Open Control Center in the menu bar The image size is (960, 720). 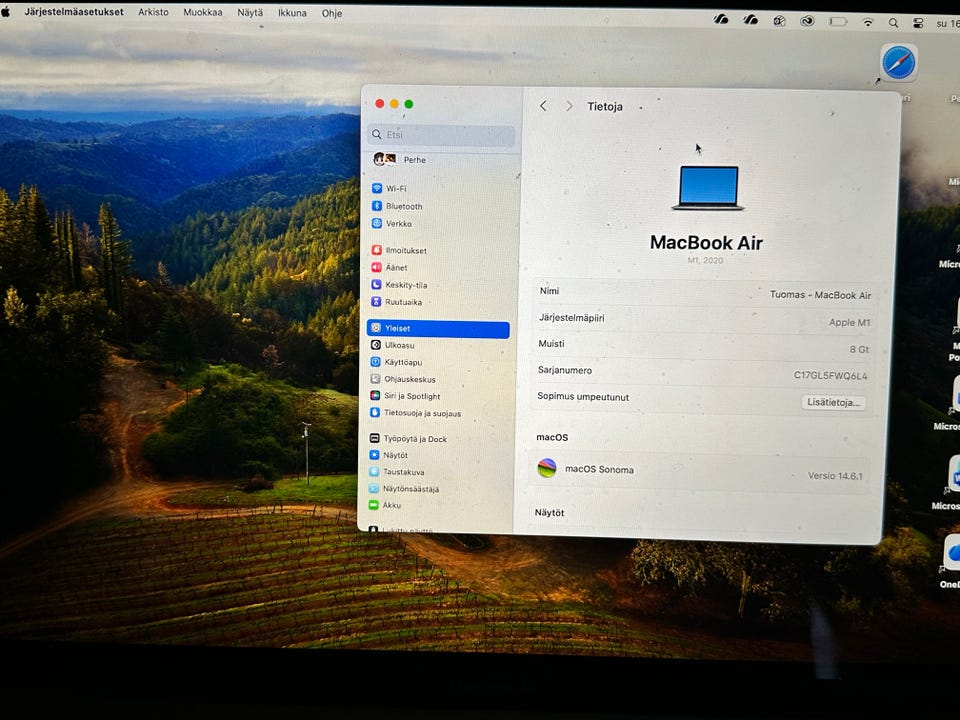tap(918, 23)
